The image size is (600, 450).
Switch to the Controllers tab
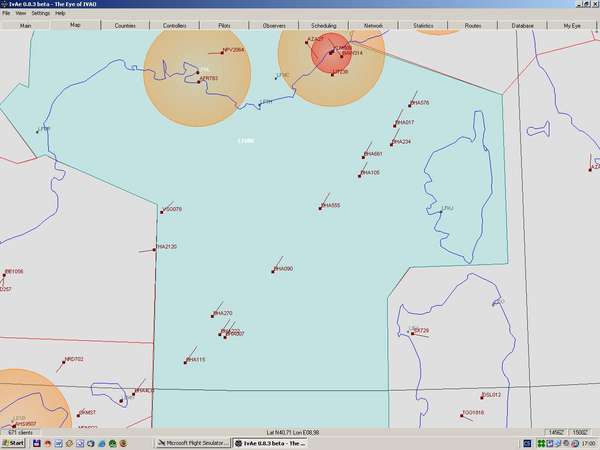[174, 25]
